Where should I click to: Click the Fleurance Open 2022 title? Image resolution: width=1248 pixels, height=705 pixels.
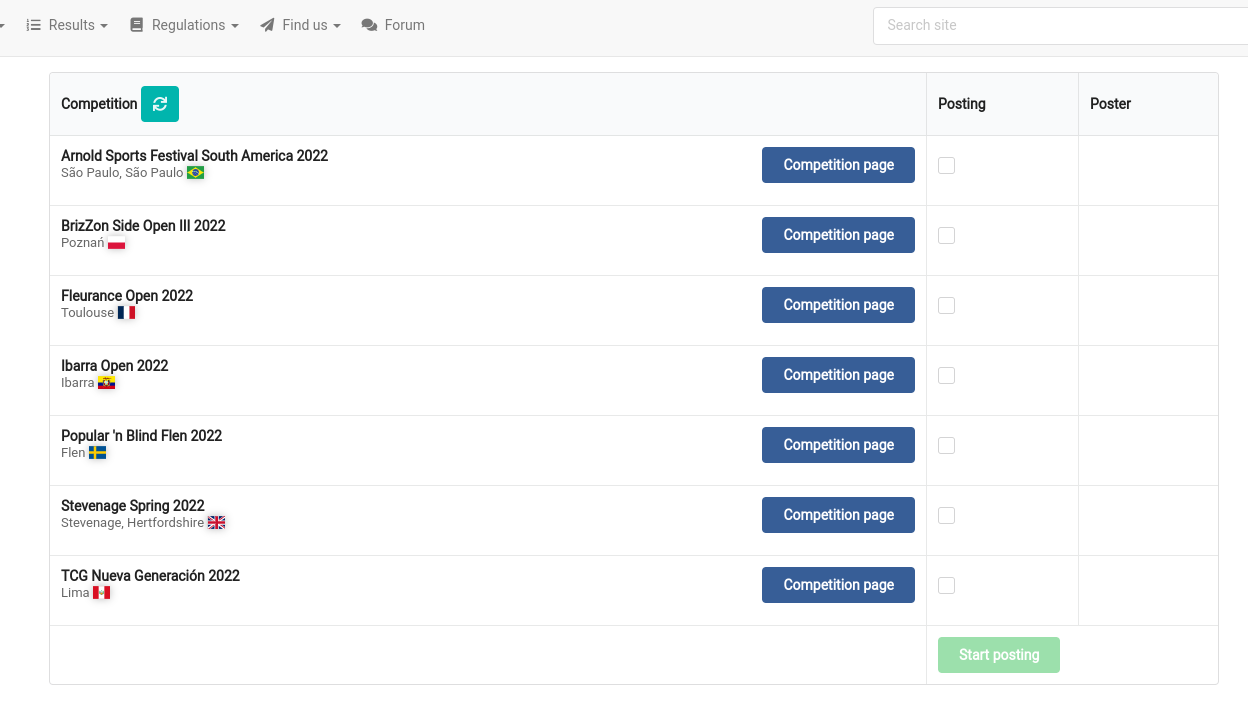(x=127, y=296)
